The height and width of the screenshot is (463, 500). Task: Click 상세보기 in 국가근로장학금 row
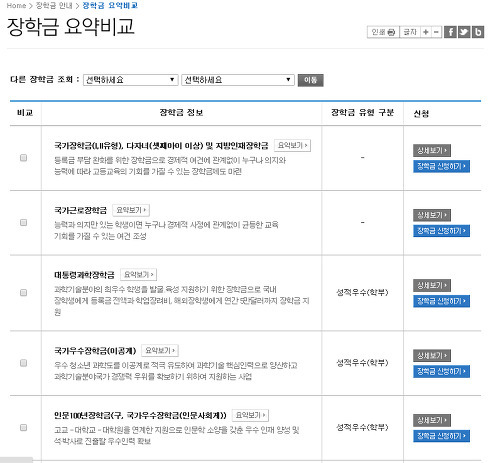432,215
